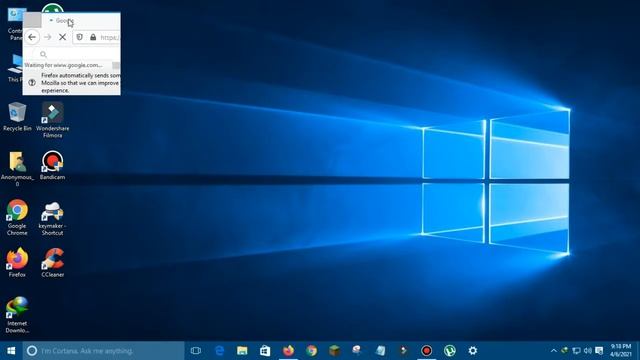Open the Minecraft block taskbar icon
The width and height of the screenshot is (640, 360).
click(334, 351)
